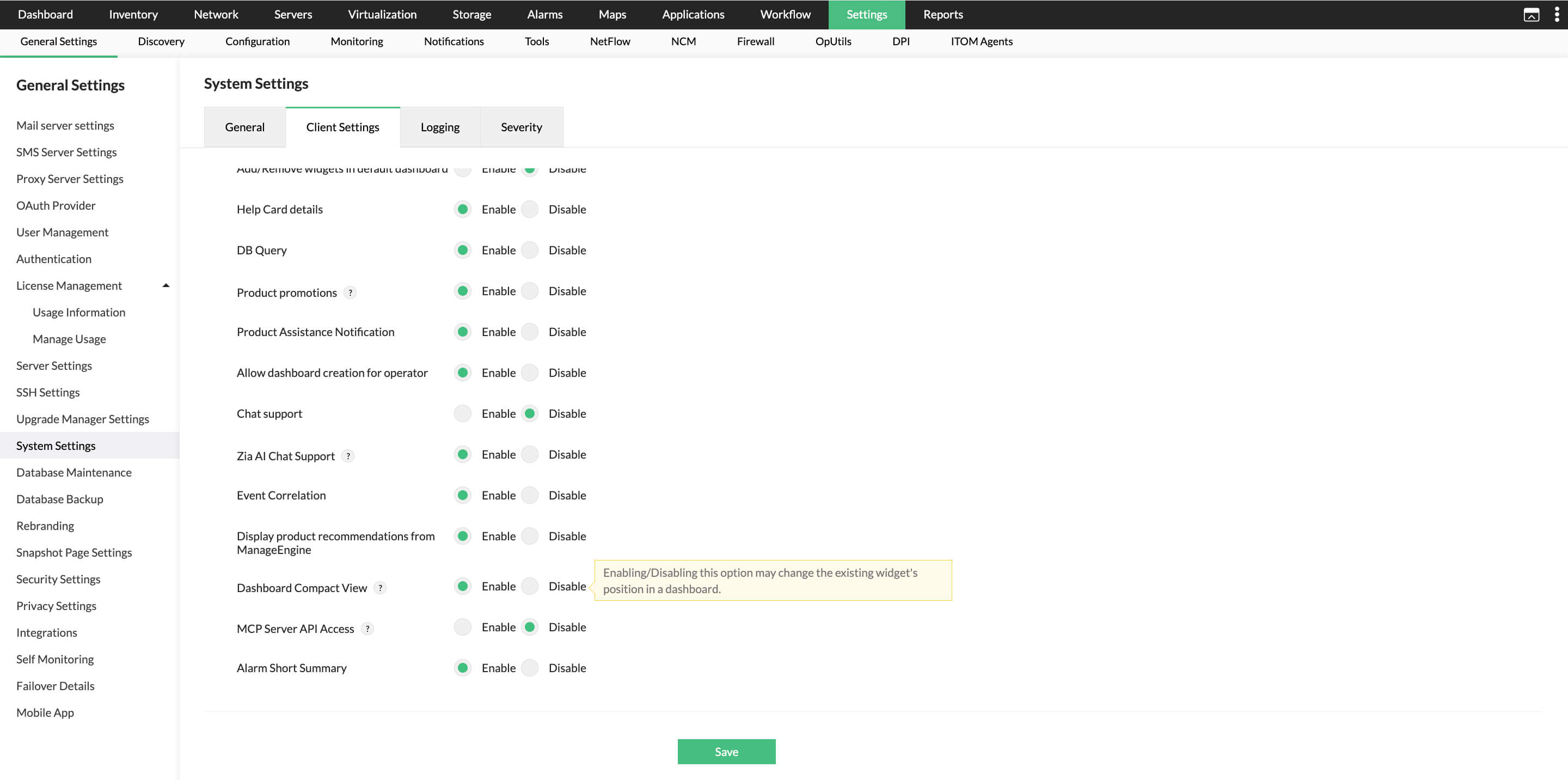Click the screen icon in top bar

click(1531, 15)
